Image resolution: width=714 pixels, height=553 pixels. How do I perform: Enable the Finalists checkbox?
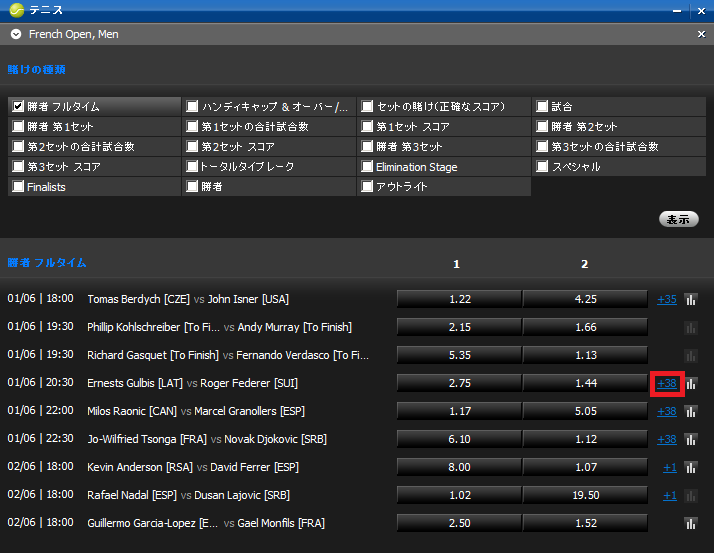click(18, 186)
